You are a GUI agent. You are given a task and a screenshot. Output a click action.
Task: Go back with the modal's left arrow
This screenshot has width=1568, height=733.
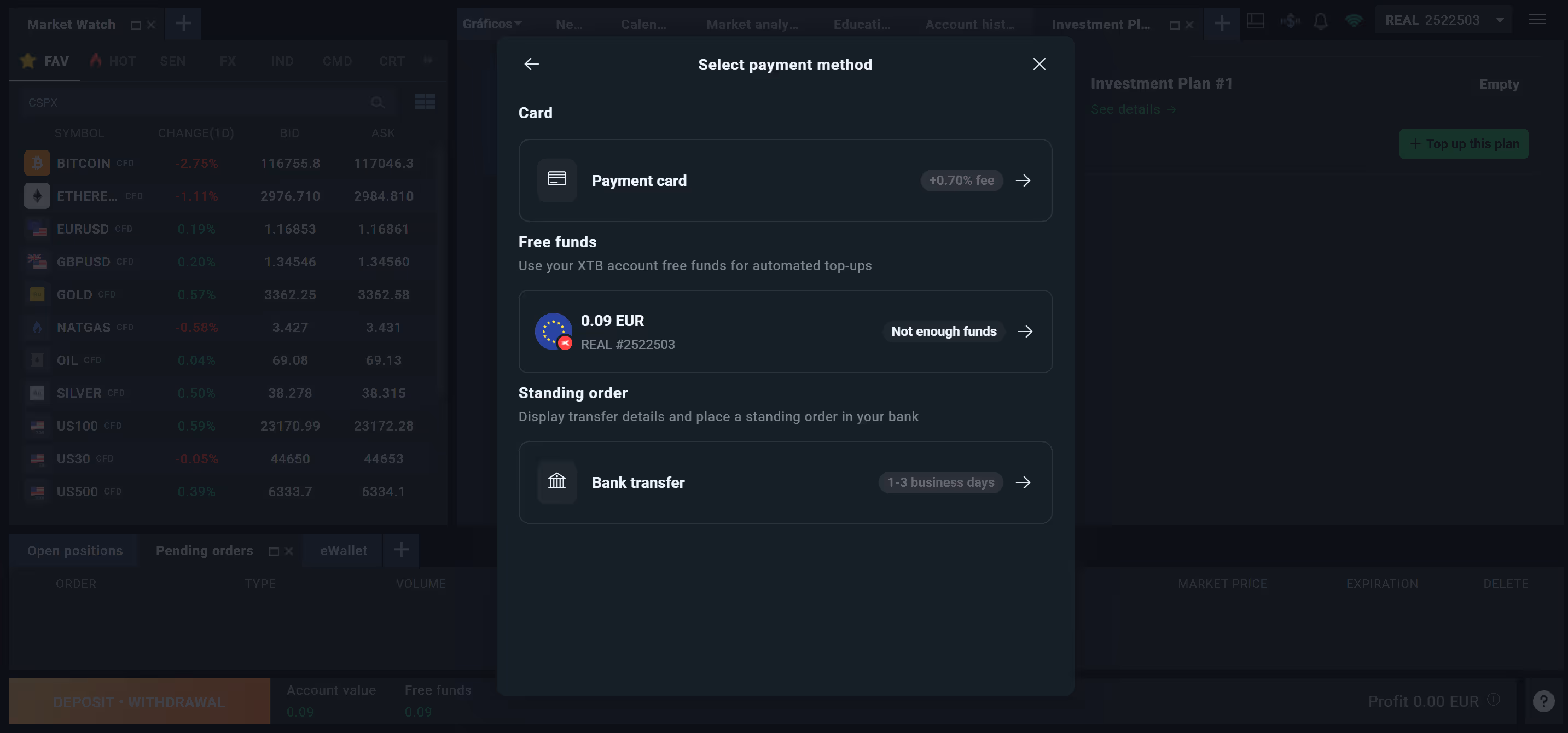[x=531, y=64]
